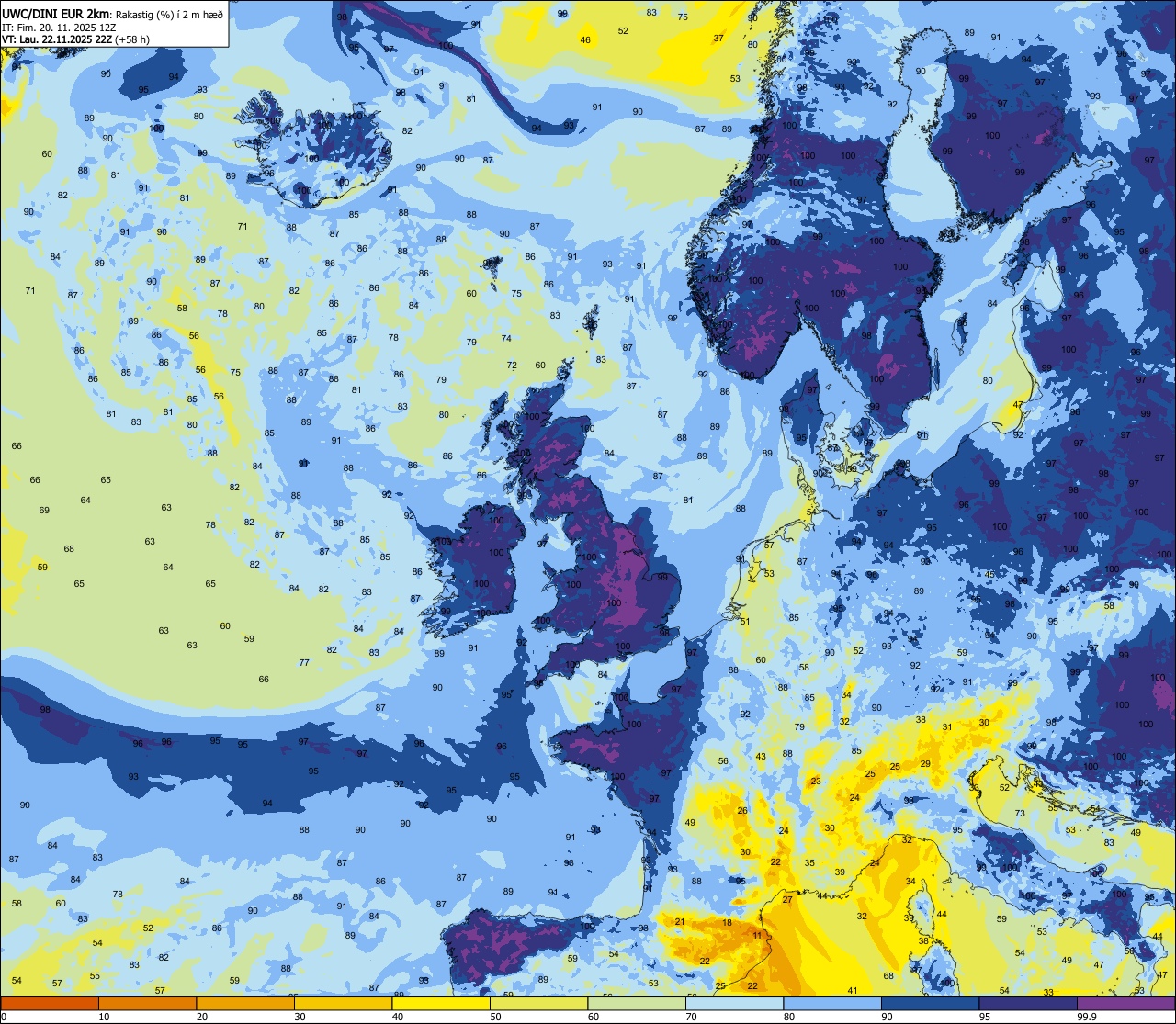Click the legend tick label "10"
This screenshot has width=1176, height=1024.
pyautogui.click(x=104, y=1017)
